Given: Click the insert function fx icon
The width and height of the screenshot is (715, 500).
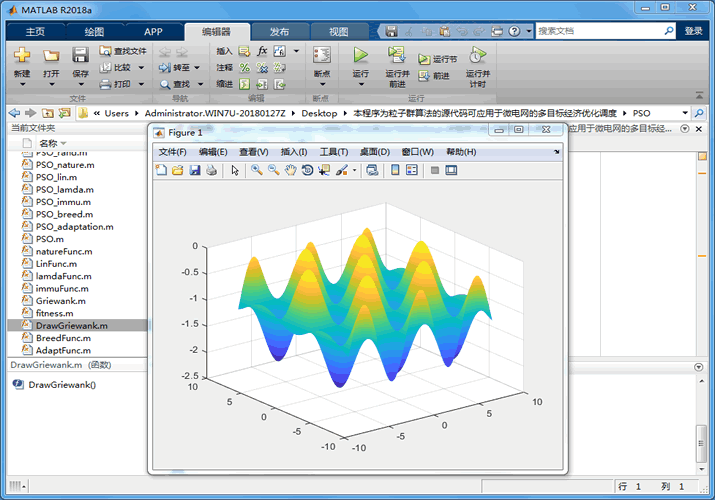Looking at the screenshot, I should pyautogui.click(x=262, y=51).
